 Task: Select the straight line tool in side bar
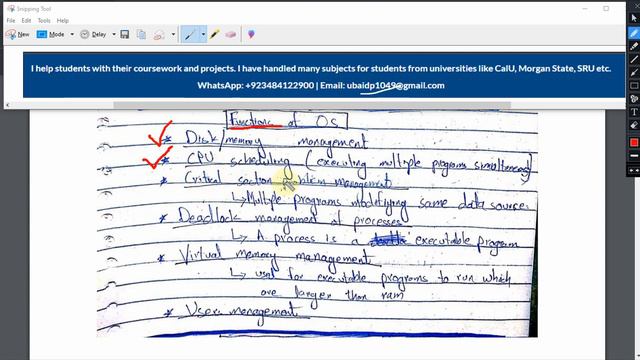coord(634,60)
